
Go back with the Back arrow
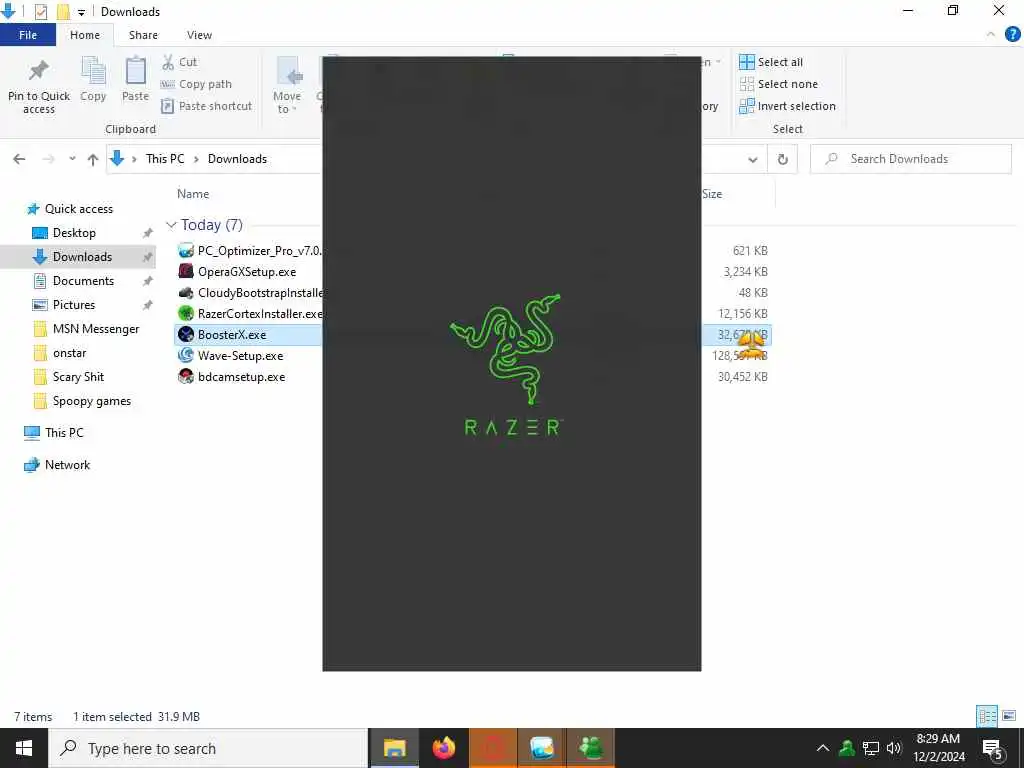coord(20,159)
